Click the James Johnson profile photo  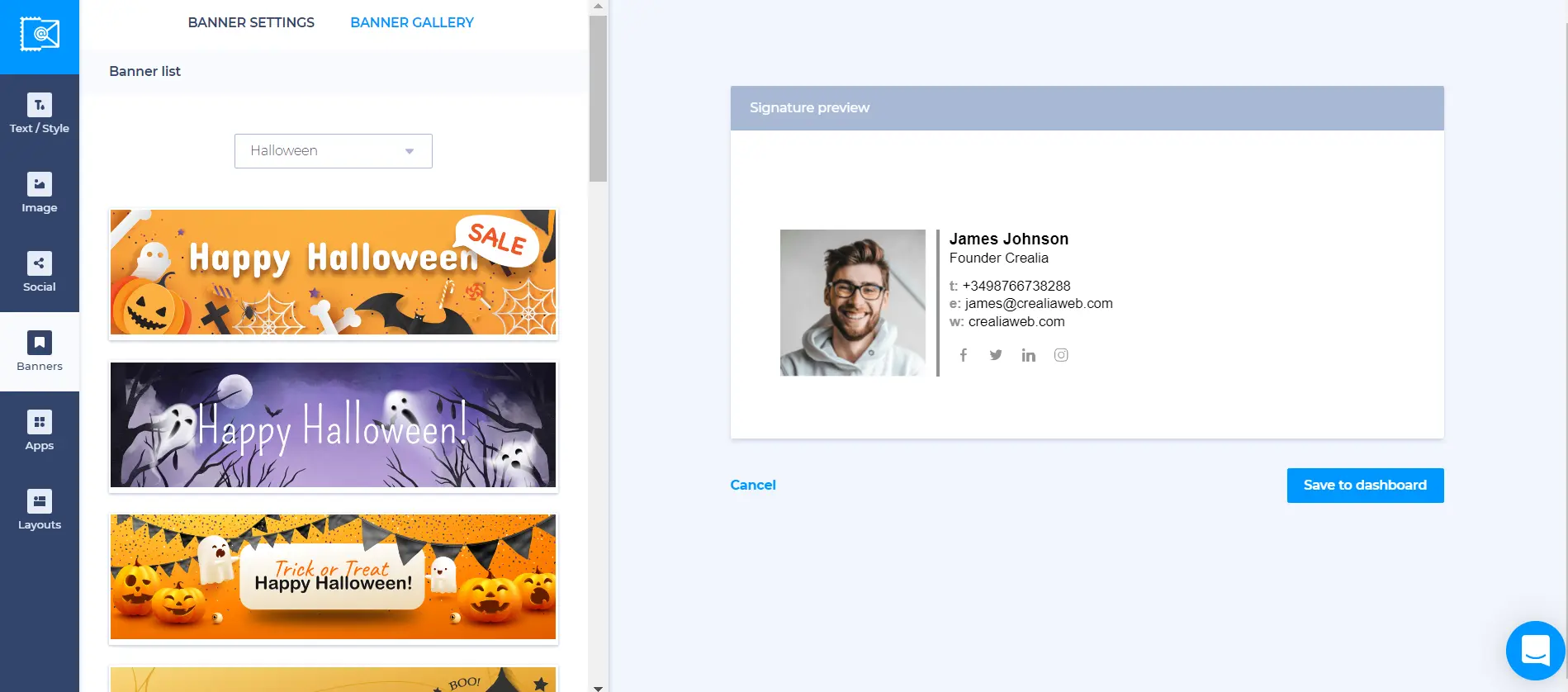click(853, 303)
